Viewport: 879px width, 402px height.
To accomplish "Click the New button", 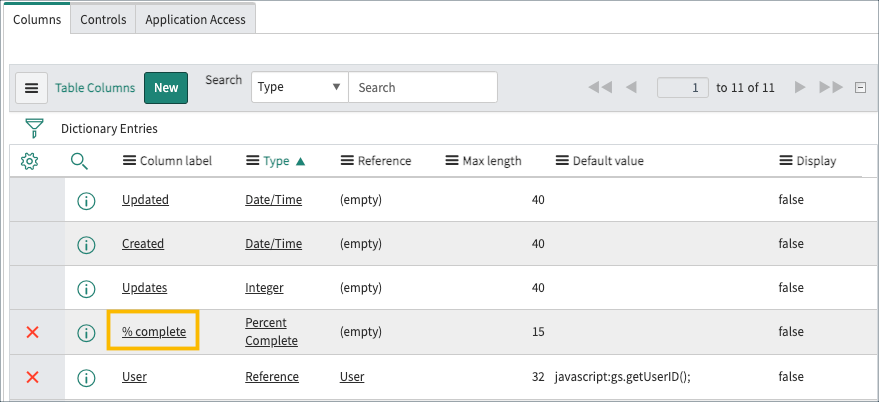I will click(x=166, y=88).
